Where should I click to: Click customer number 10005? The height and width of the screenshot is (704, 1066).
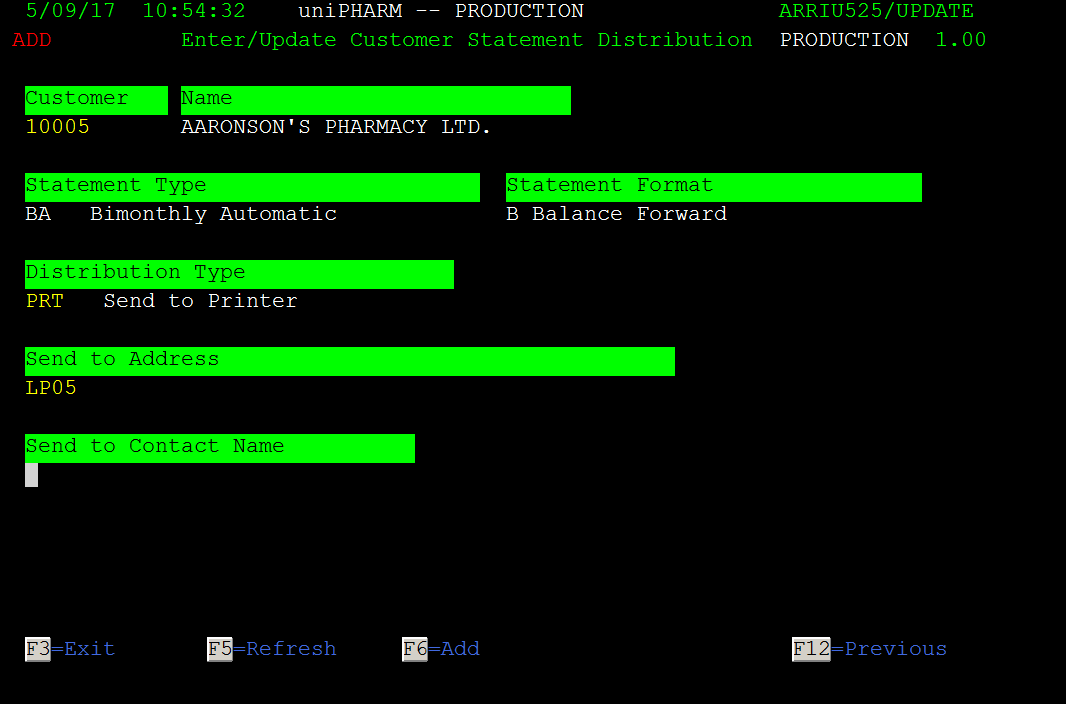click(58, 127)
